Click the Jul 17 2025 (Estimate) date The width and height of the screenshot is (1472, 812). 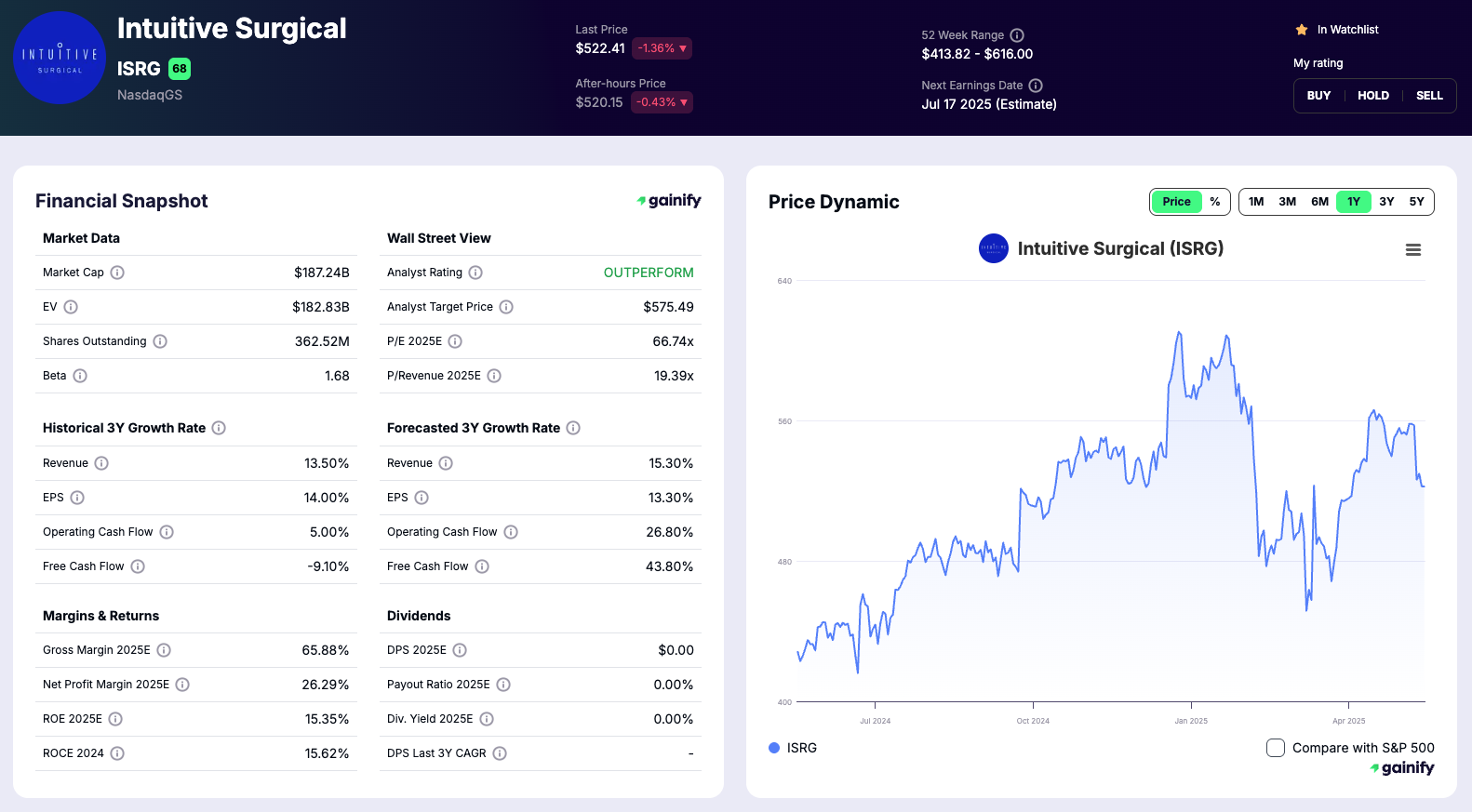coord(989,104)
